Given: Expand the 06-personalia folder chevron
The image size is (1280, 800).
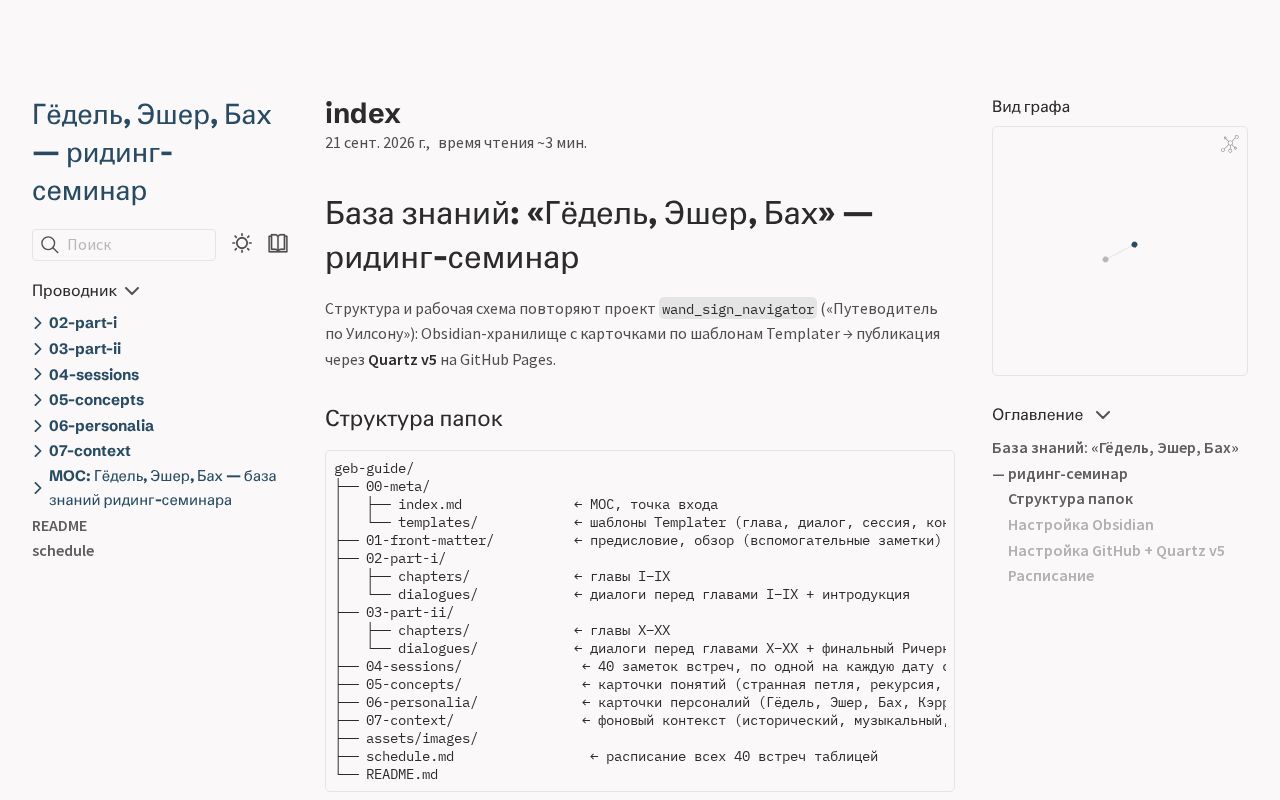Looking at the screenshot, I should coord(38,426).
